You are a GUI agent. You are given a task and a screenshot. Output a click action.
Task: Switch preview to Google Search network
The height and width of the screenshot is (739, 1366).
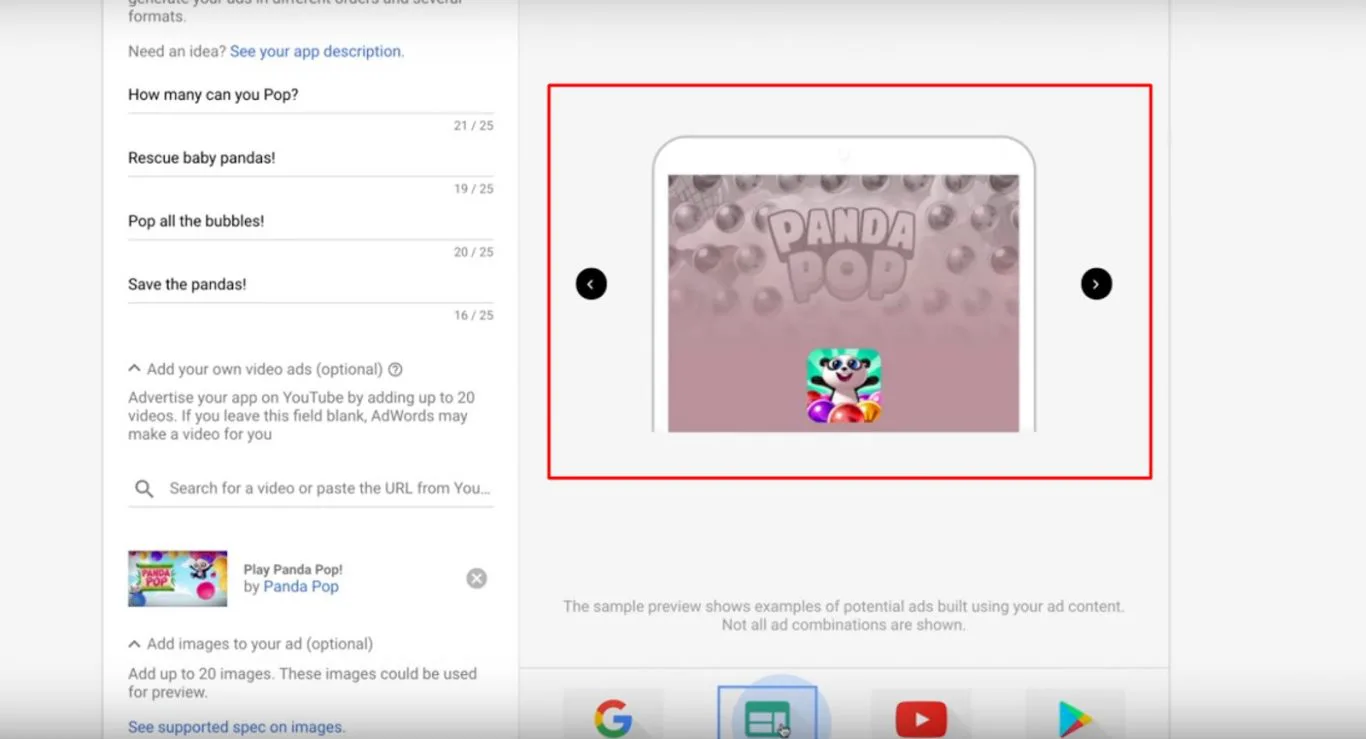[x=613, y=716]
